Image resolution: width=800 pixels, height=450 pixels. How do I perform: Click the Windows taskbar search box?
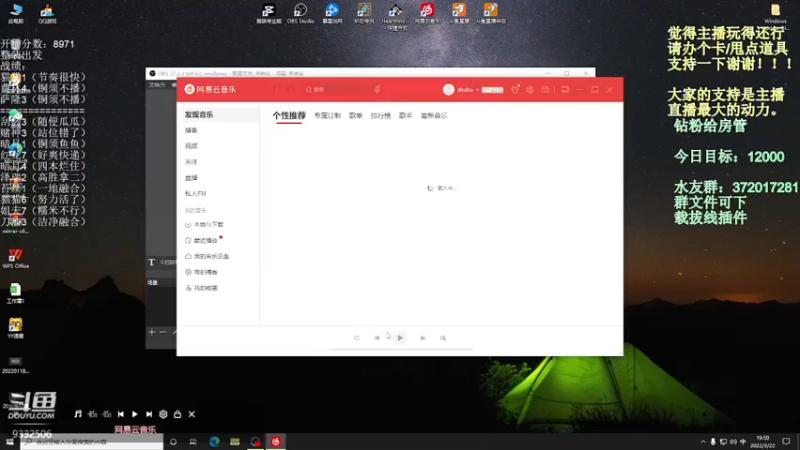(91, 442)
